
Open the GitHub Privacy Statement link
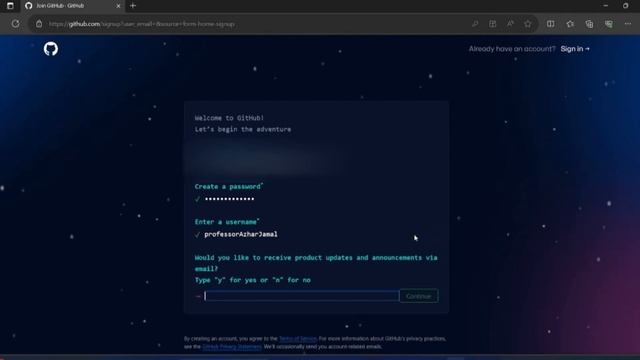pos(232,347)
